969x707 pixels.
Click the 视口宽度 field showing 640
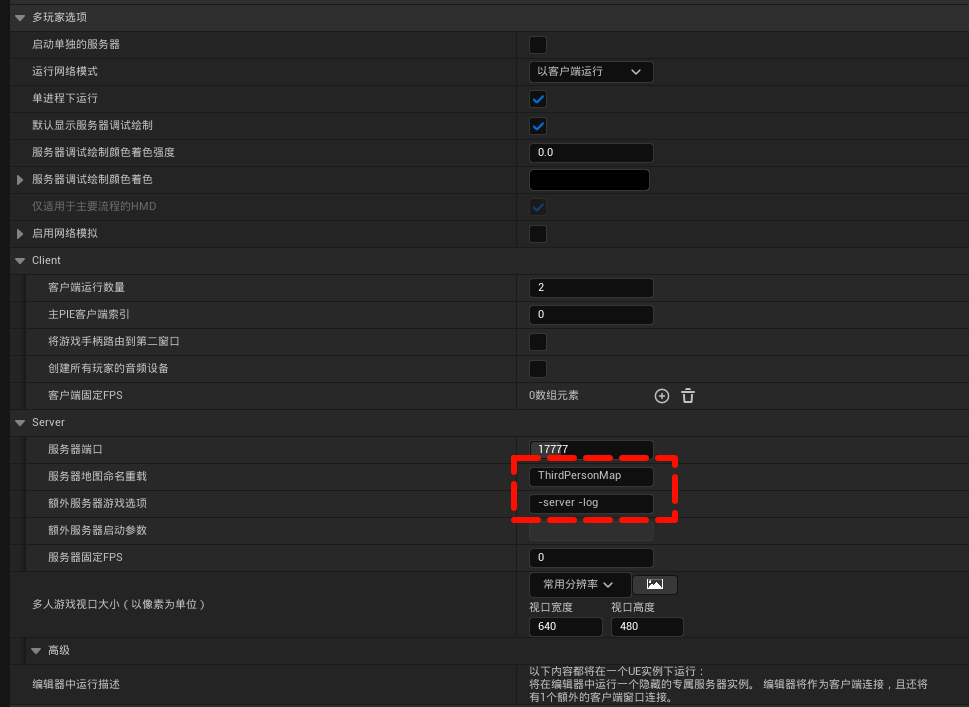pos(565,626)
